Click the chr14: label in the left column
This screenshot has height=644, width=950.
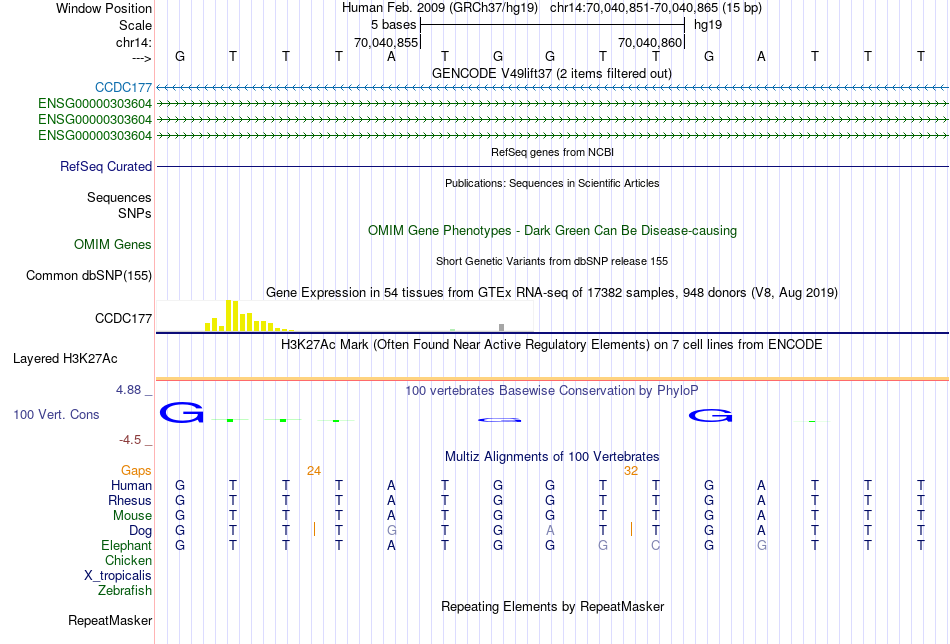pyautogui.click(x=134, y=42)
